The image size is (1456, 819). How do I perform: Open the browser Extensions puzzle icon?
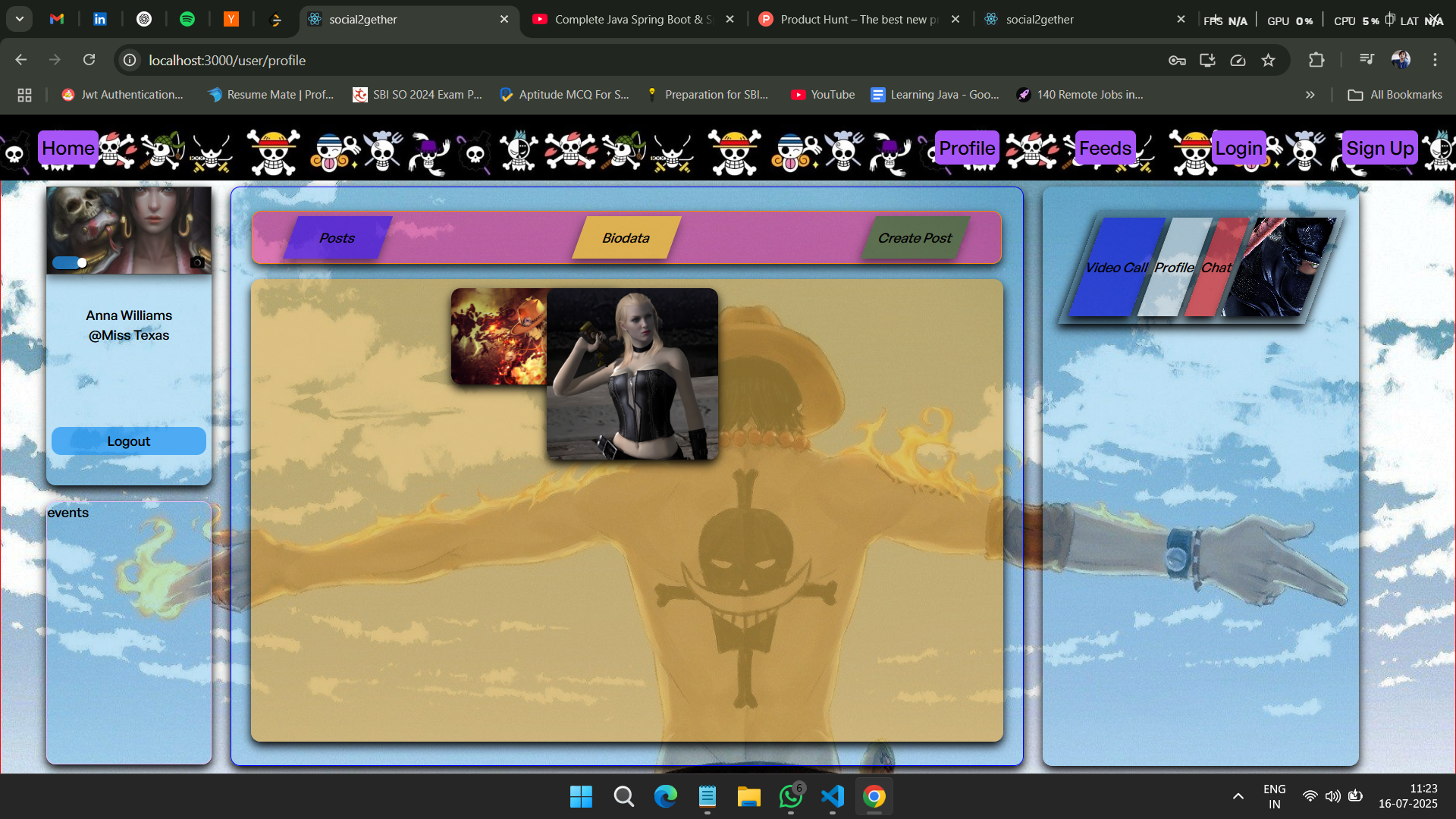(1316, 60)
